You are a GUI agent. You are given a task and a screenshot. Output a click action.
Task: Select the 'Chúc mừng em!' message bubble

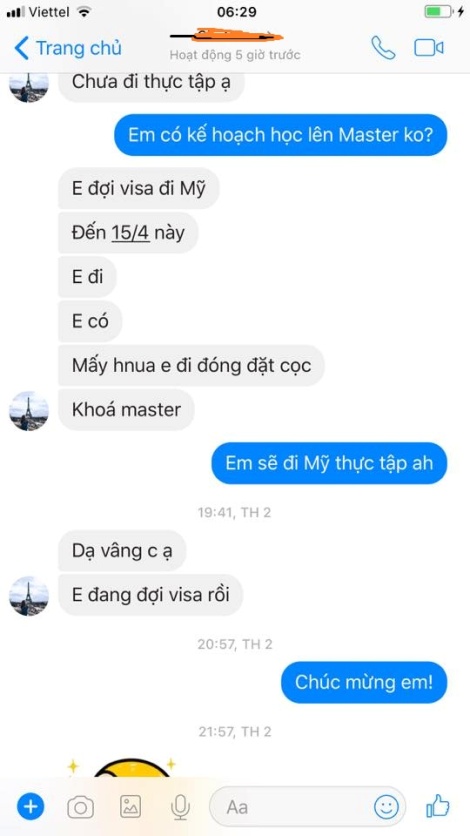click(x=364, y=682)
